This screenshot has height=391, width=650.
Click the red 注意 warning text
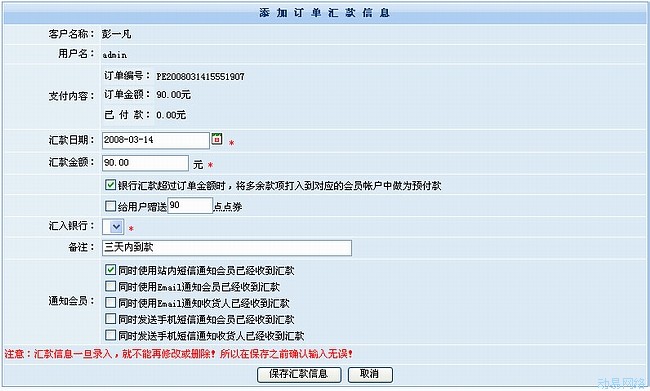coord(179,354)
